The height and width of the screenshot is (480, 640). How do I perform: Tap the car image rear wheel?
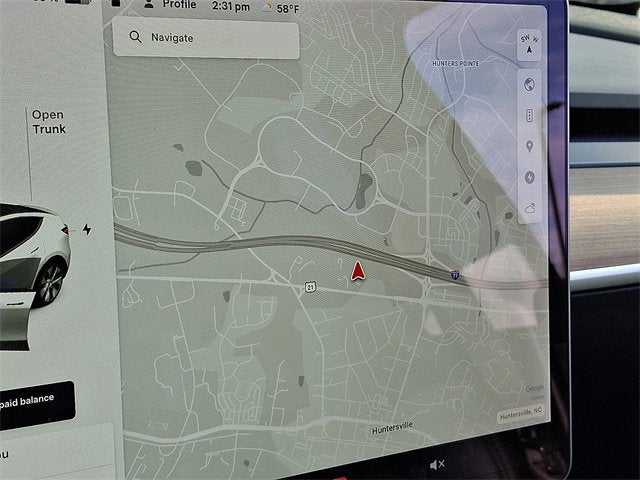[50, 282]
